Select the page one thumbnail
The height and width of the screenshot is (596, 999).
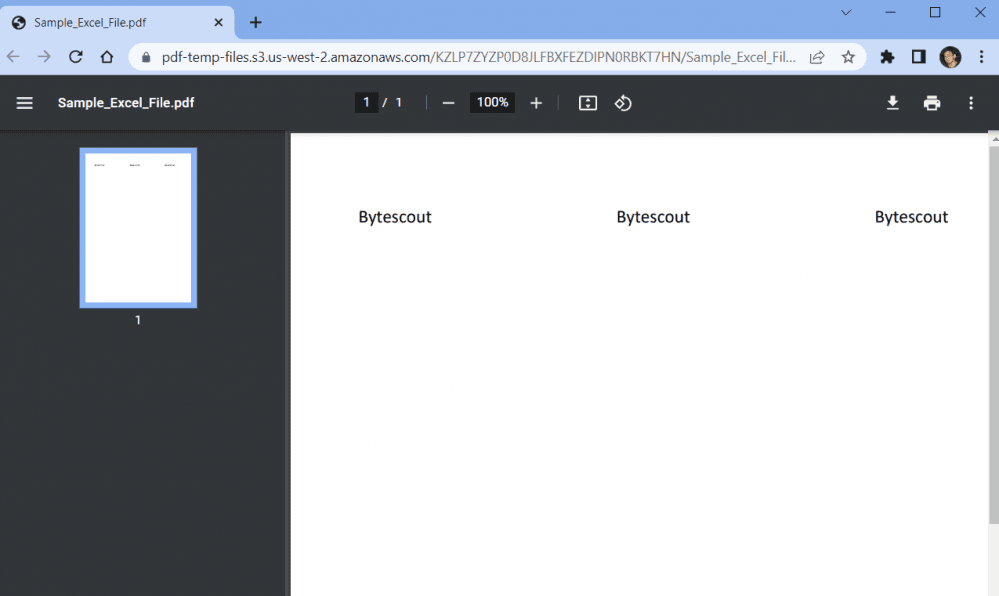coord(137,227)
